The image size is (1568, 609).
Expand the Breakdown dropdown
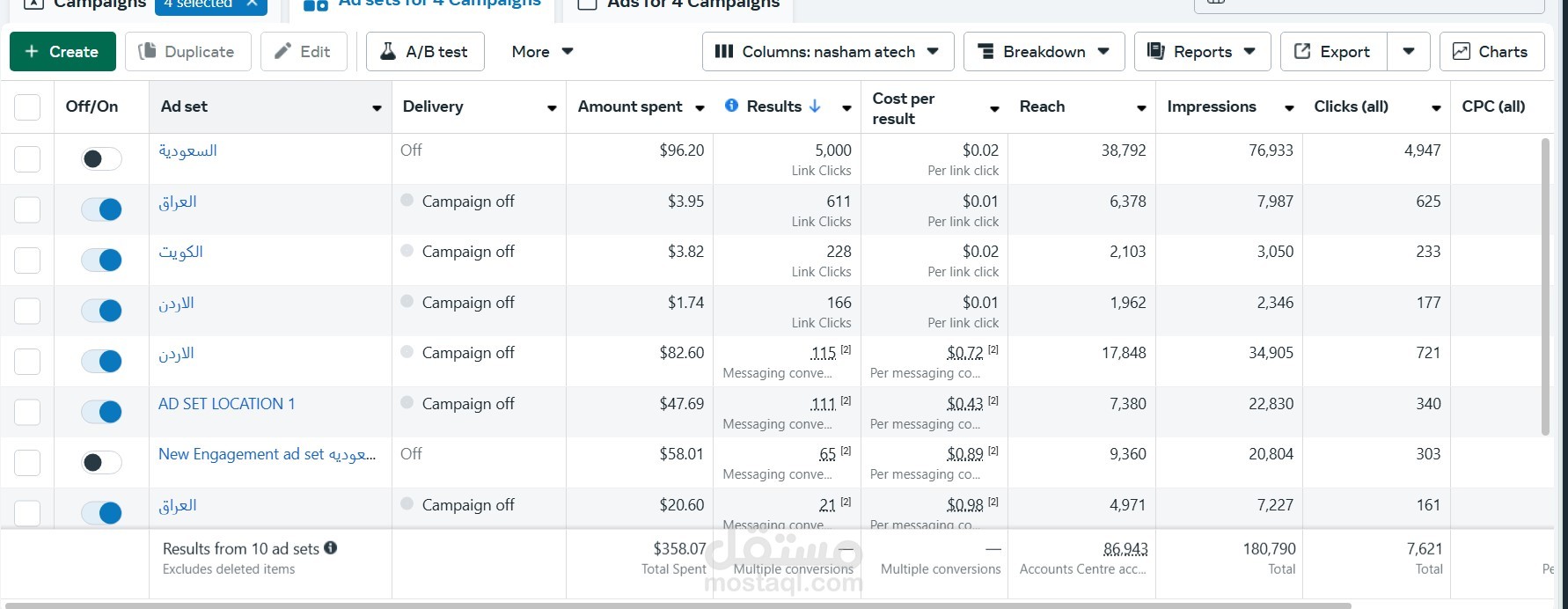[x=1043, y=52]
